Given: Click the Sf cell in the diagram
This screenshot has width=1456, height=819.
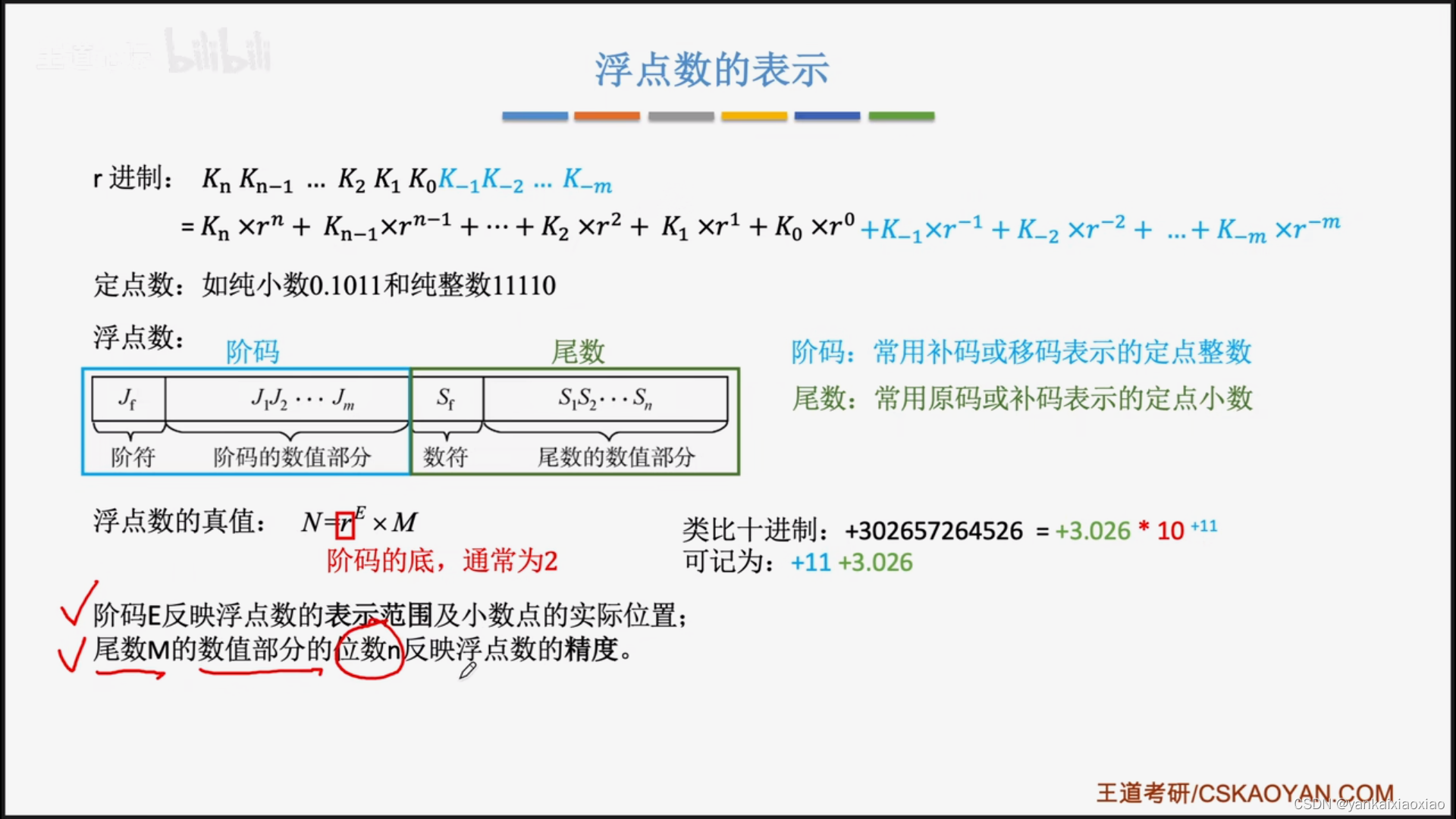Looking at the screenshot, I should 446,399.
